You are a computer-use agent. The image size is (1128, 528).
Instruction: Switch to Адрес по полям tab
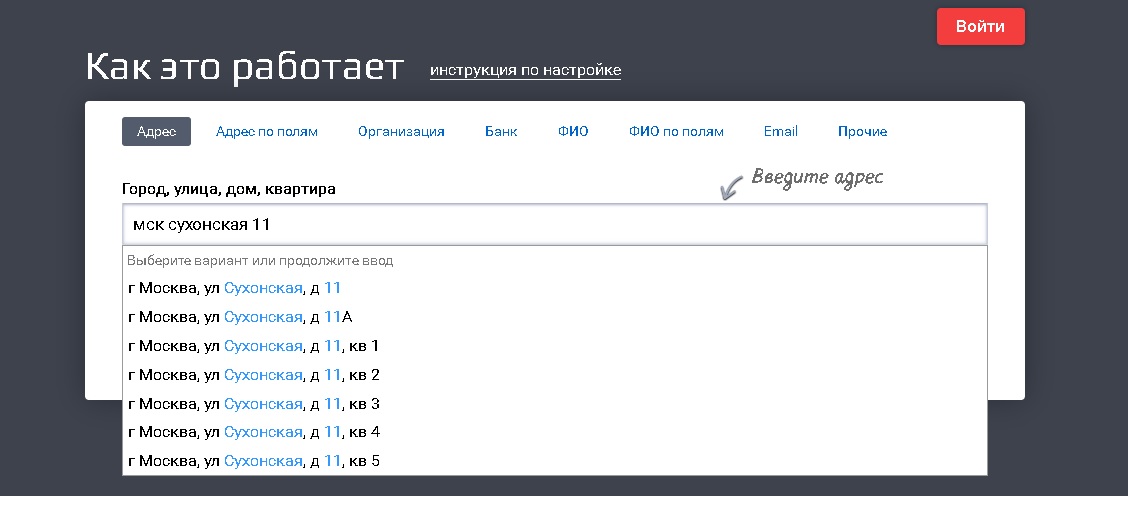[x=267, y=131]
